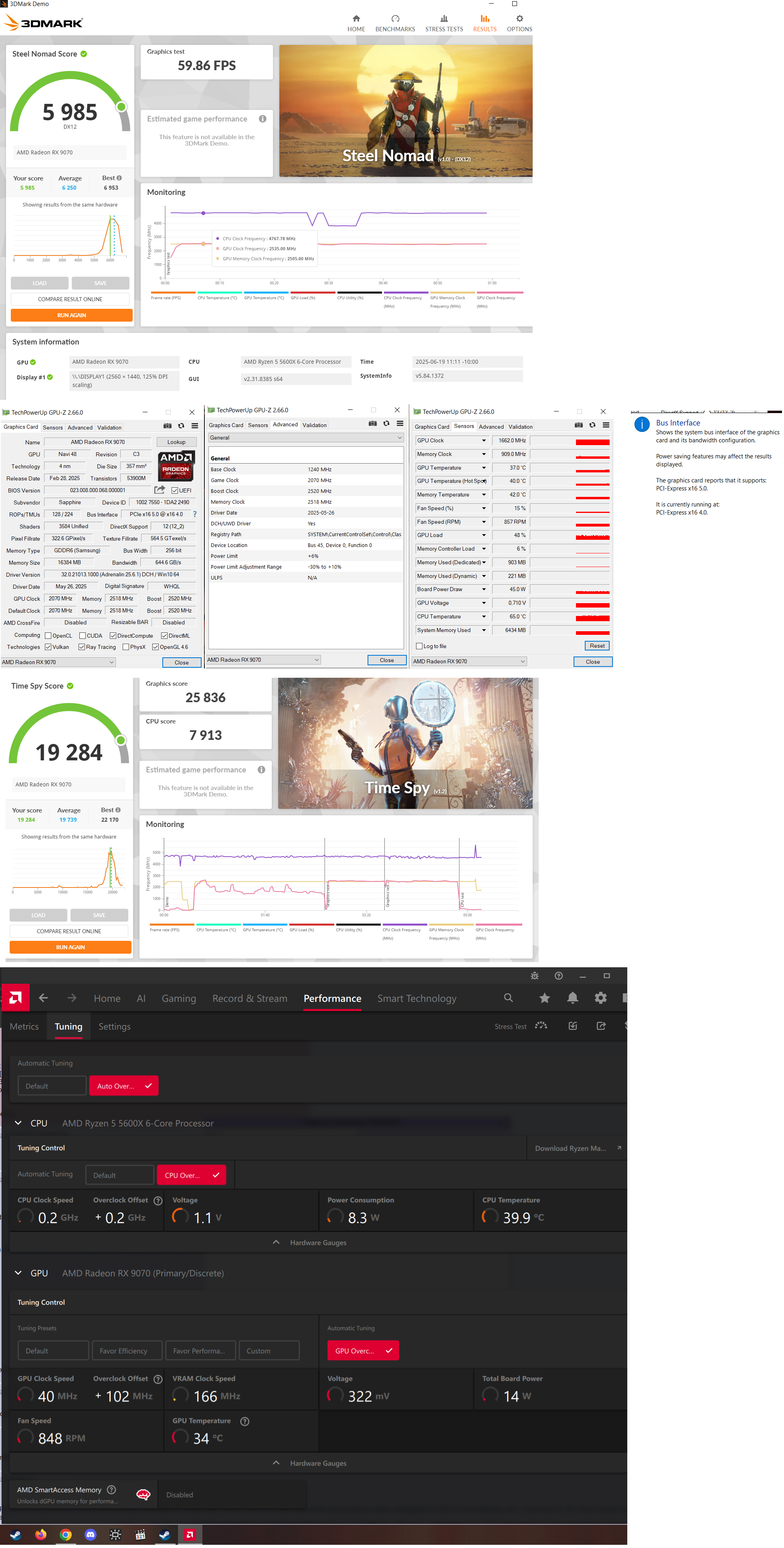
Task: Click RUN AGAIN under Steel Nomad score
Action: [x=71, y=316]
